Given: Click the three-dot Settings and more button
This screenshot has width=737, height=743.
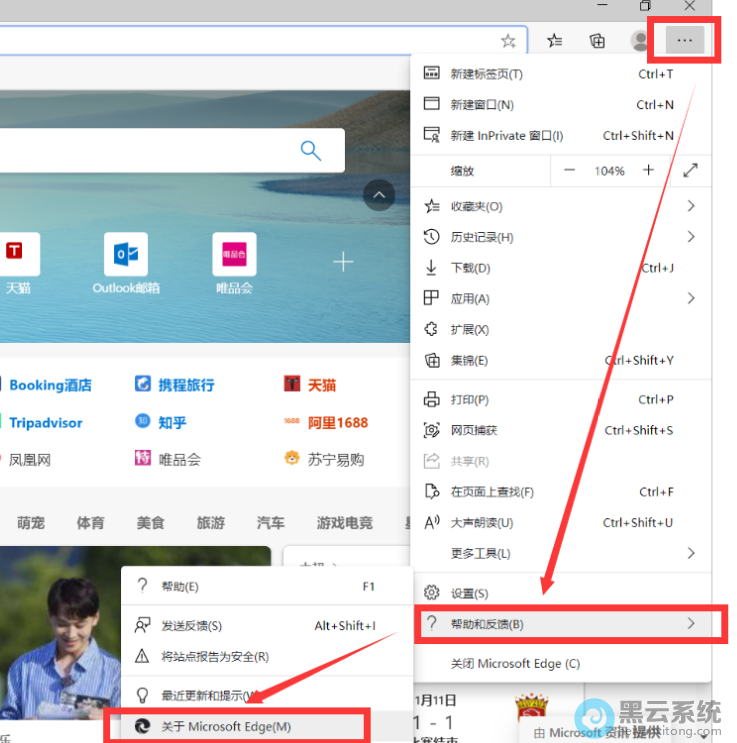Looking at the screenshot, I should (x=684, y=40).
